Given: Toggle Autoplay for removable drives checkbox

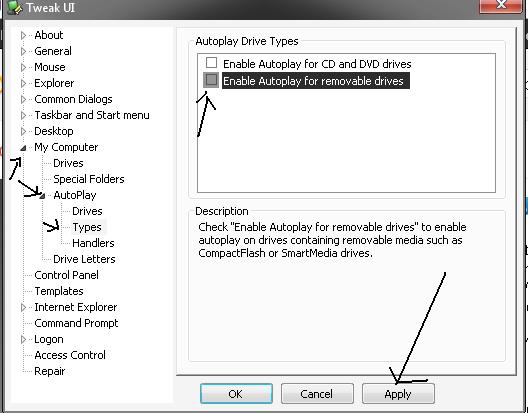Looking at the screenshot, I should pyautogui.click(x=211, y=80).
